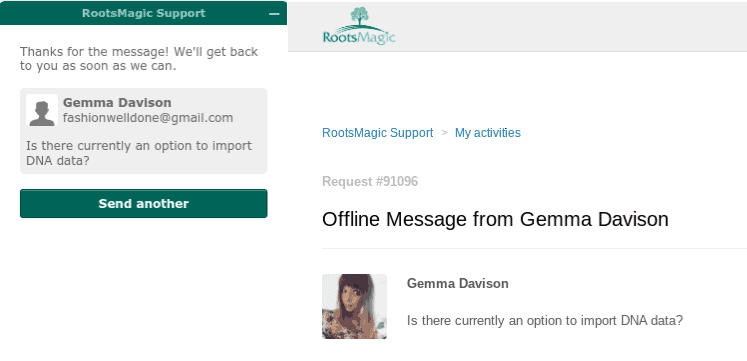Viewport: 747px width, 361px height.
Task: Click Gemma Davison's profile photo thumbnail
Action: click(x=354, y=306)
